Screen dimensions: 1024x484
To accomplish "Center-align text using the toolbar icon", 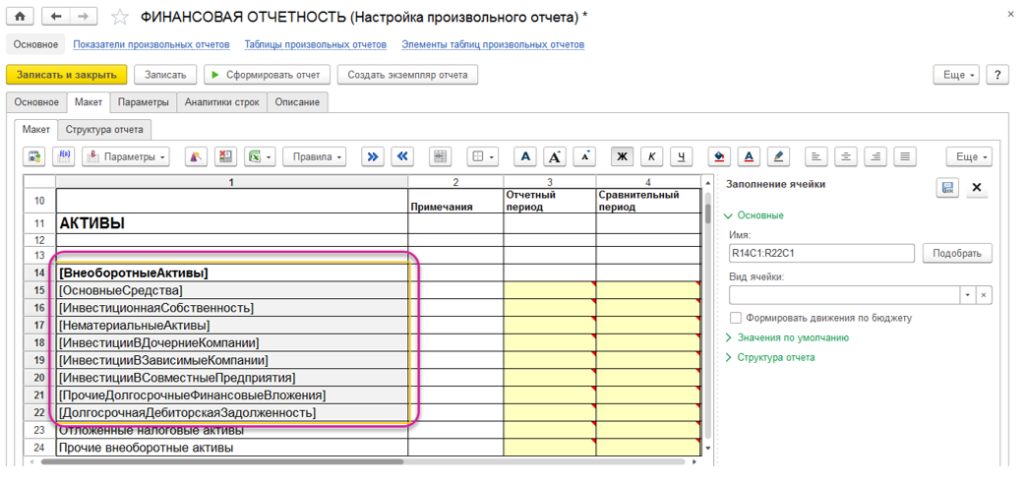I will tap(846, 157).
